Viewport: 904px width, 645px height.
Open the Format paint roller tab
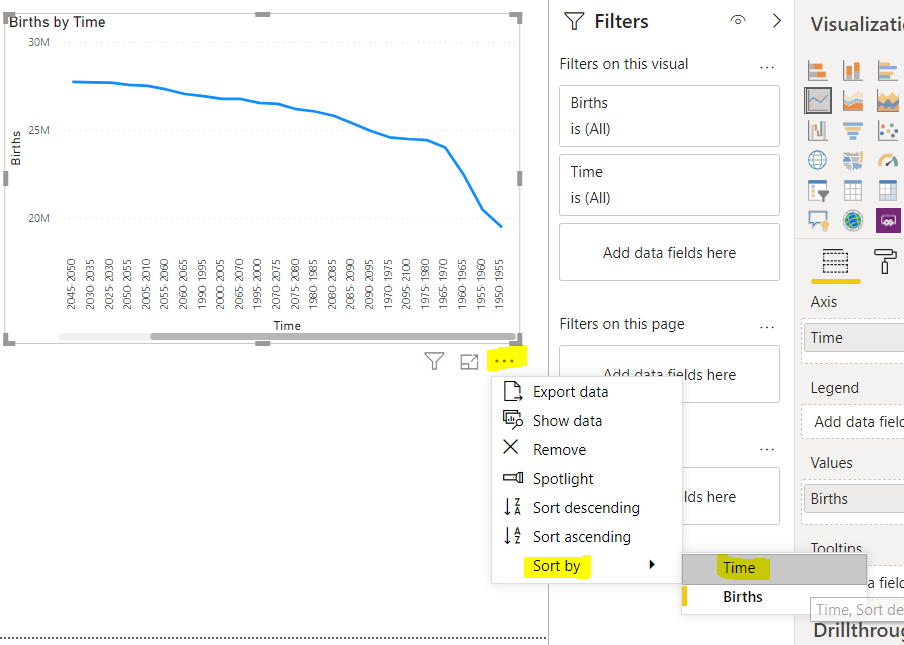pos(886,262)
